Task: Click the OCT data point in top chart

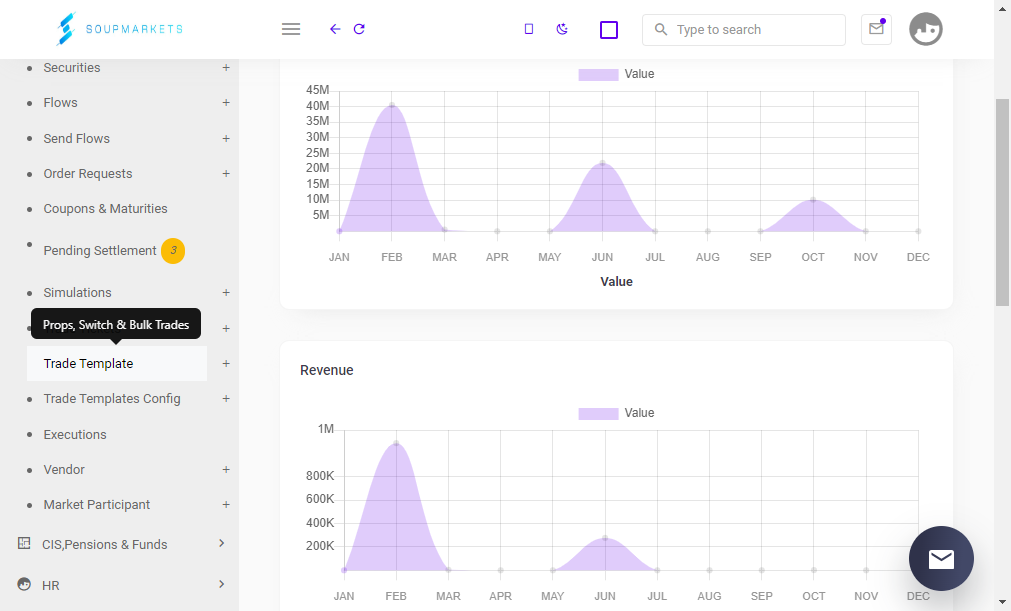Action: coord(813,200)
